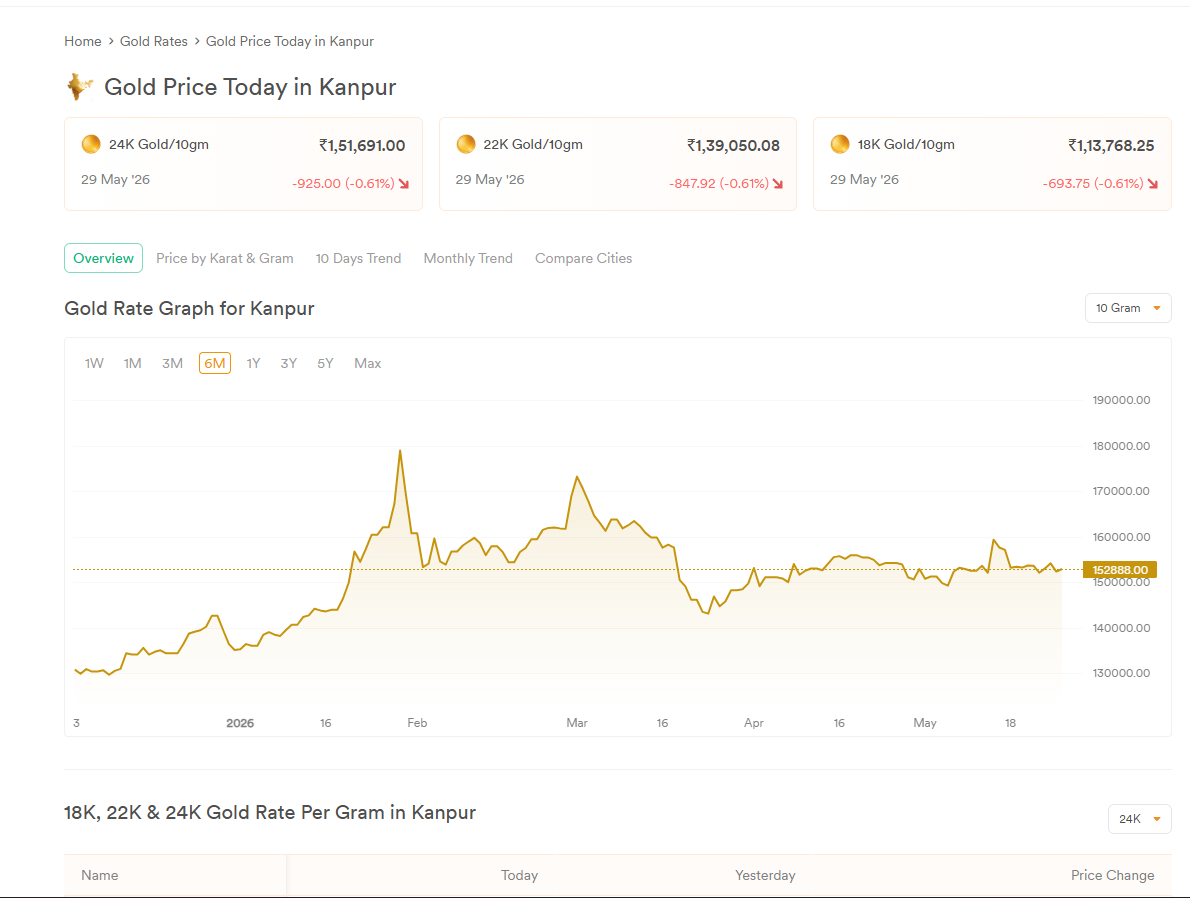The height and width of the screenshot is (898, 1190).
Task: Click the 24K Gold coin icon
Action: tap(91, 144)
